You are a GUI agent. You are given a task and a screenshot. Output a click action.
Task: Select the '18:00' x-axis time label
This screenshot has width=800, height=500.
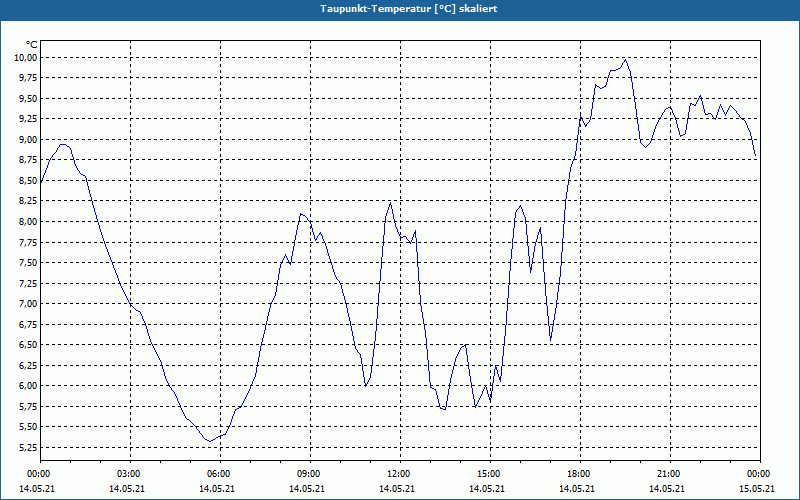tap(580, 474)
